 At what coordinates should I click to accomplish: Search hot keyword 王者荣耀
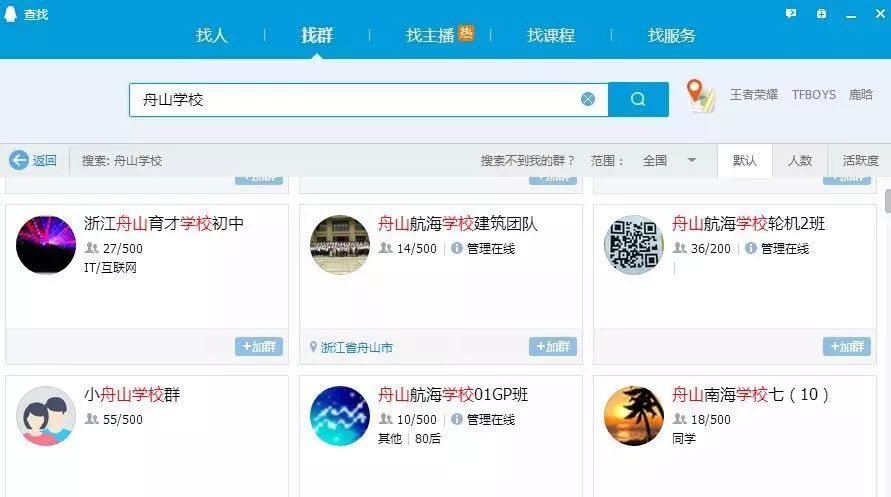[753, 94]
